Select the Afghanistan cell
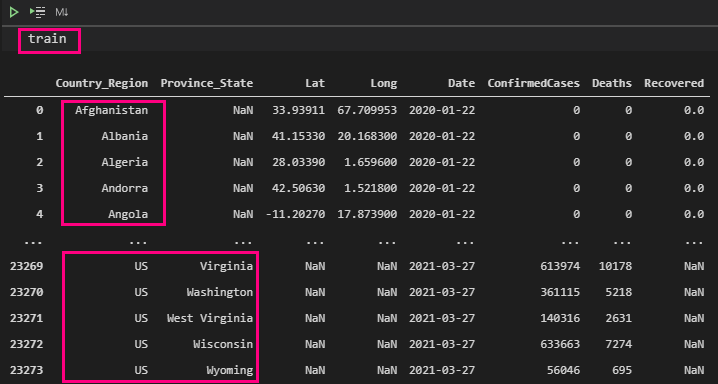 [112, 110]
